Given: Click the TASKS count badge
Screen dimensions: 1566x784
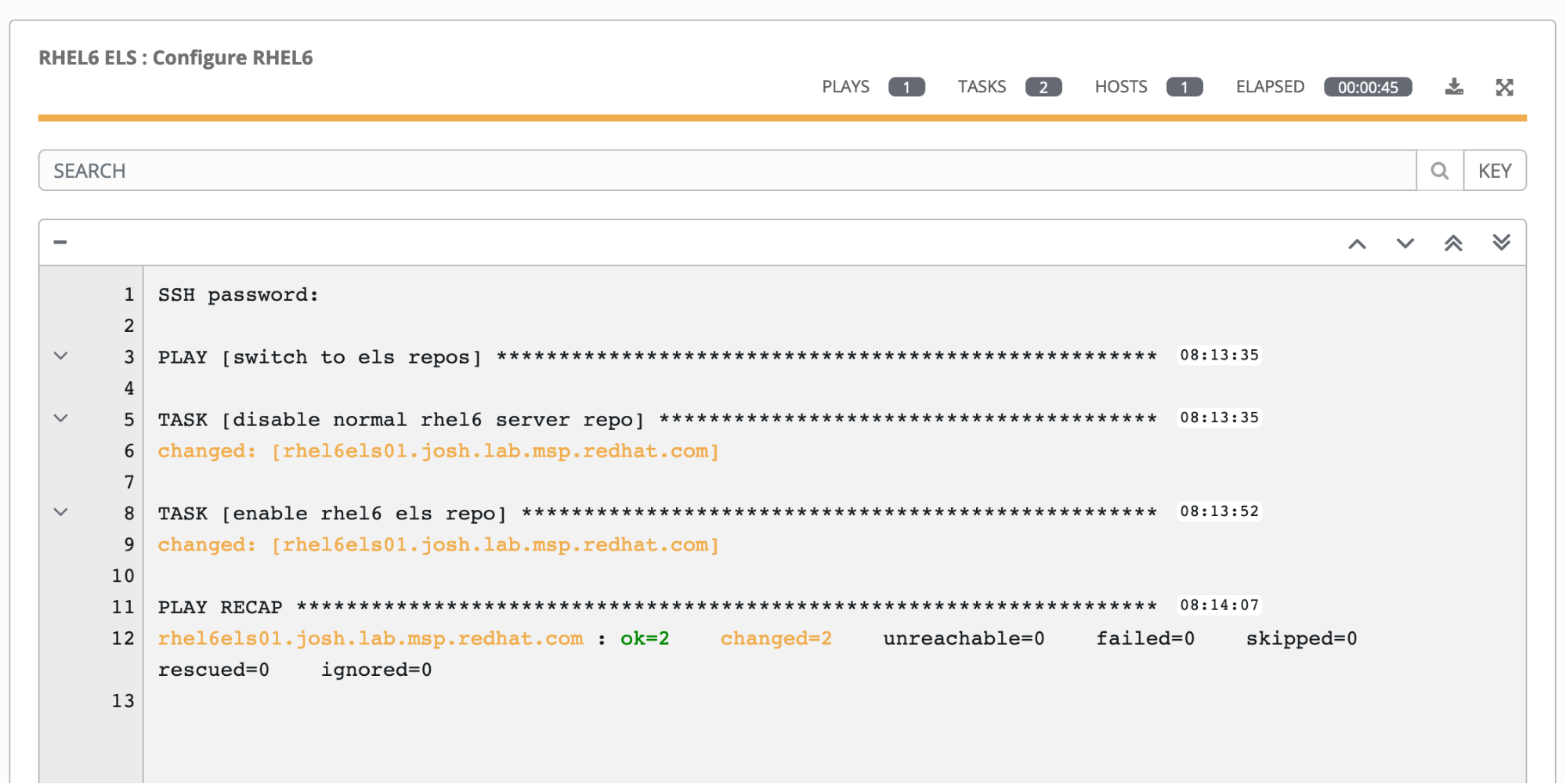Looking at the screenshot, I should coord(1043,87).
